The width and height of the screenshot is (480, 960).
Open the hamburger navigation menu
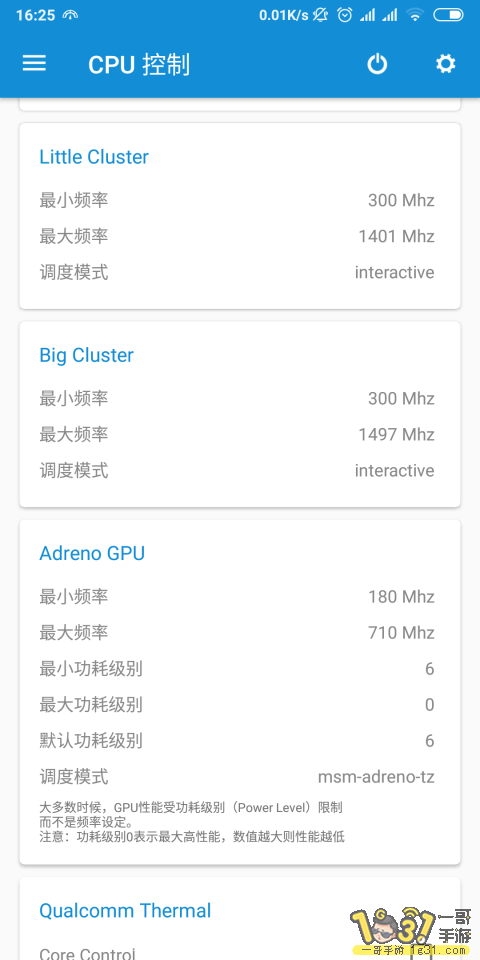coord(34,64)
